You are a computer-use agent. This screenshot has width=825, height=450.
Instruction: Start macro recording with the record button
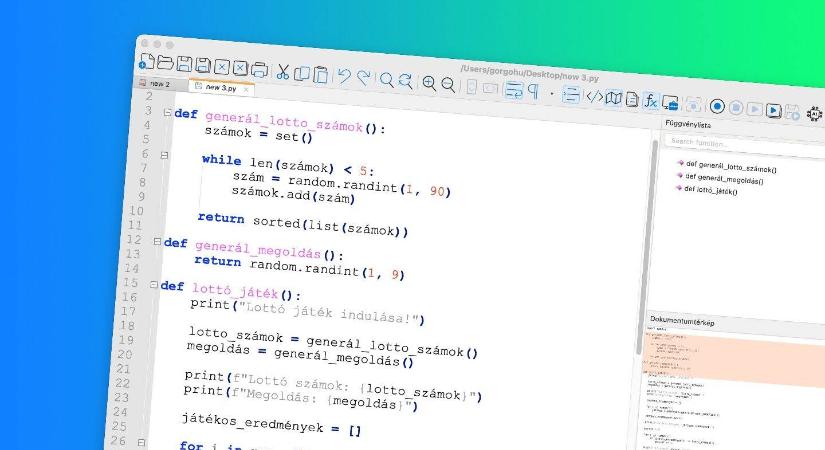[717, 106]
